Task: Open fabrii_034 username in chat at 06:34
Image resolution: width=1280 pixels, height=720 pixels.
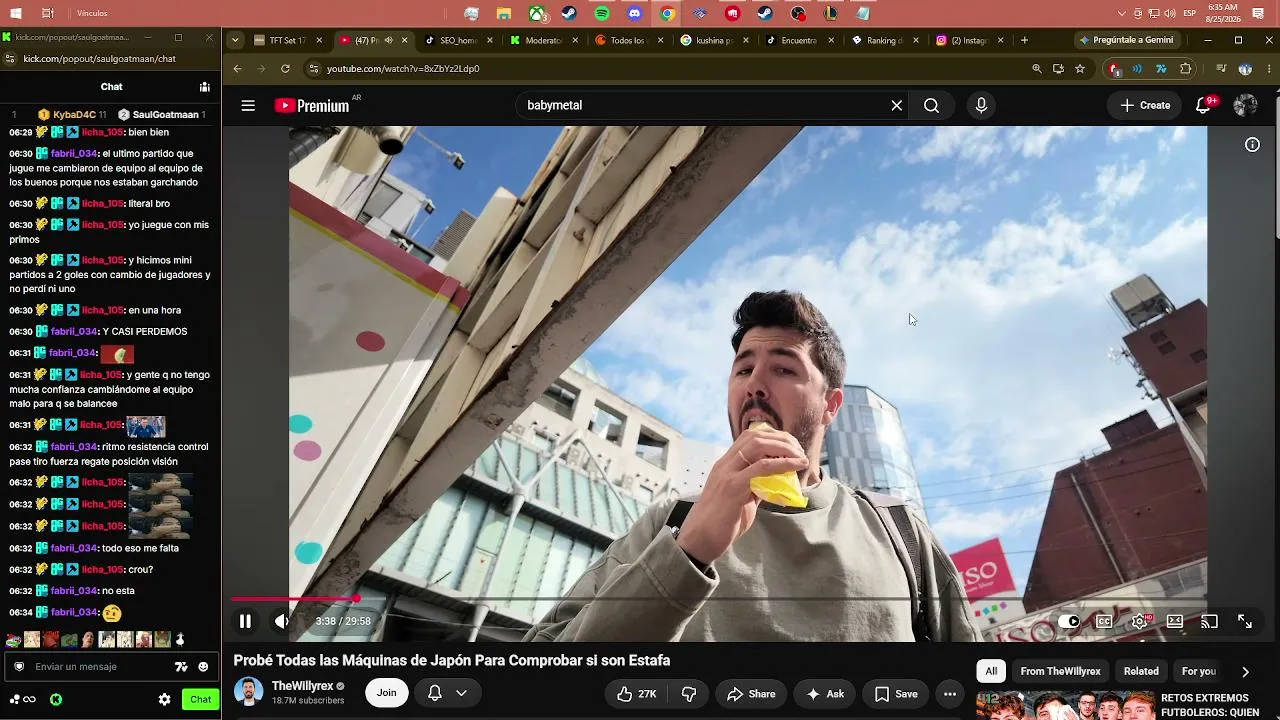Action: tap(74, 612)
